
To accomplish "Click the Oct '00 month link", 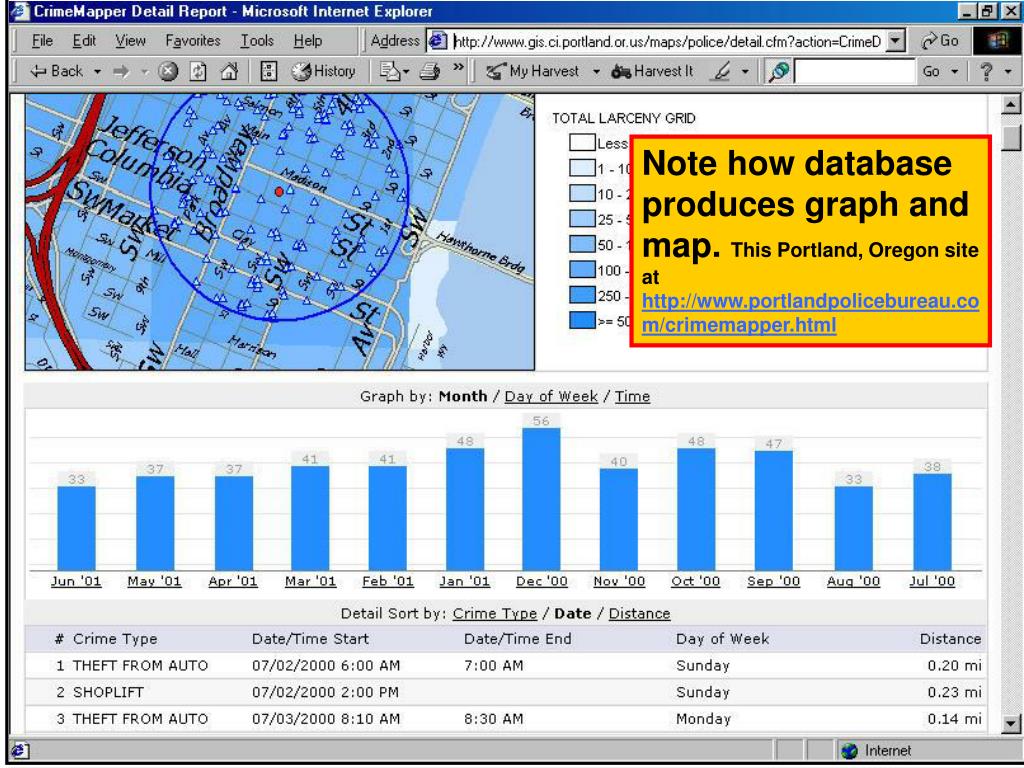I will pyautogui.click(x=696, y=581).
